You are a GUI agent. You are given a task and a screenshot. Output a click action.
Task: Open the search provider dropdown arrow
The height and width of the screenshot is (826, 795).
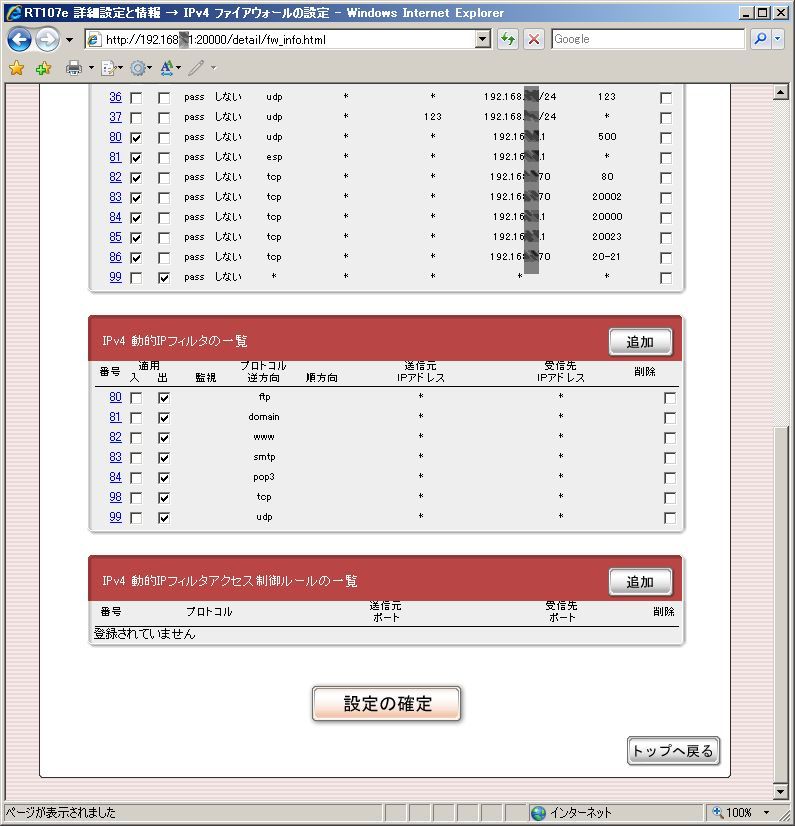tap(778, 39)
